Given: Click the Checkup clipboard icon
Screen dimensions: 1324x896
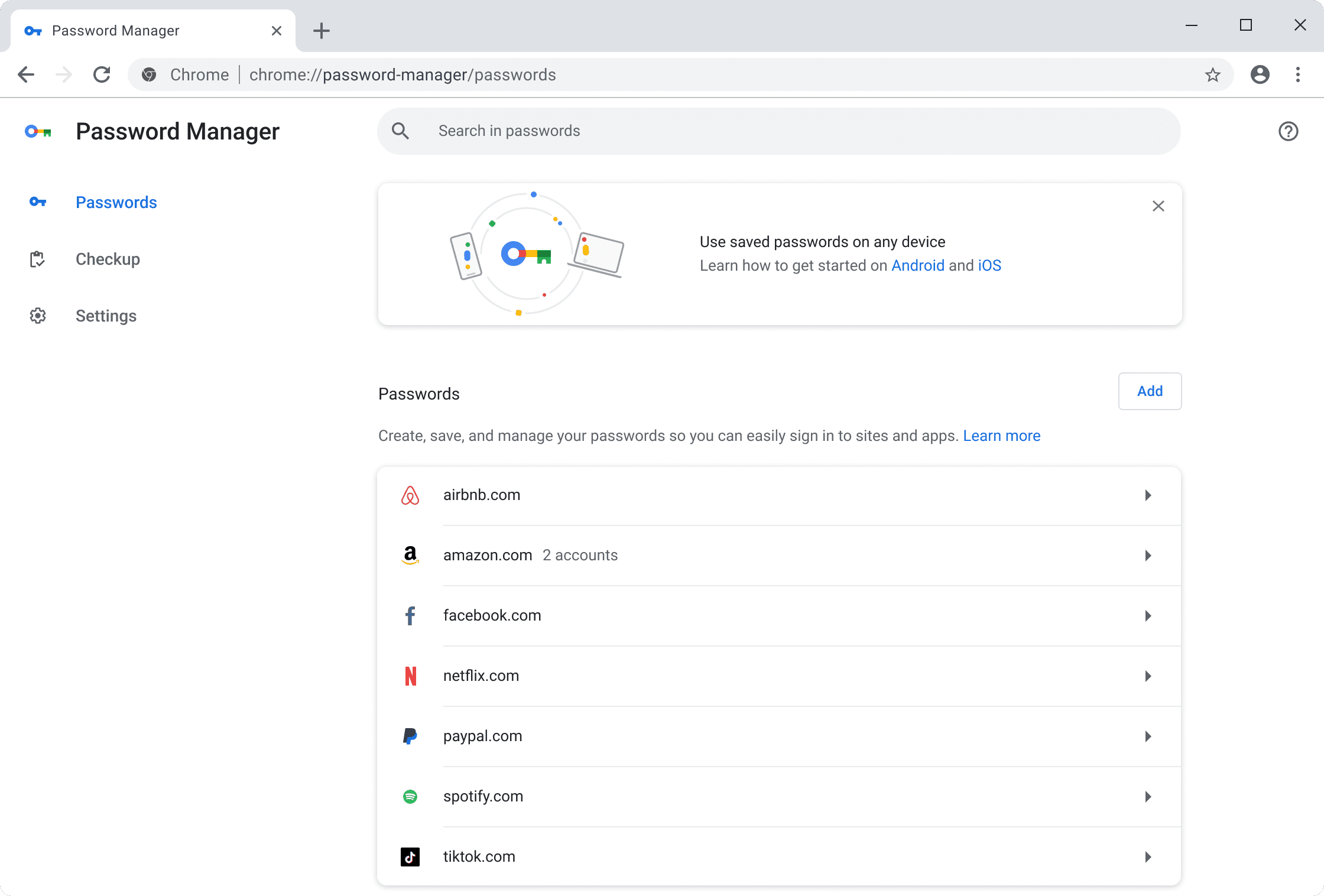Looking at the screenshot, I should 37,259.
